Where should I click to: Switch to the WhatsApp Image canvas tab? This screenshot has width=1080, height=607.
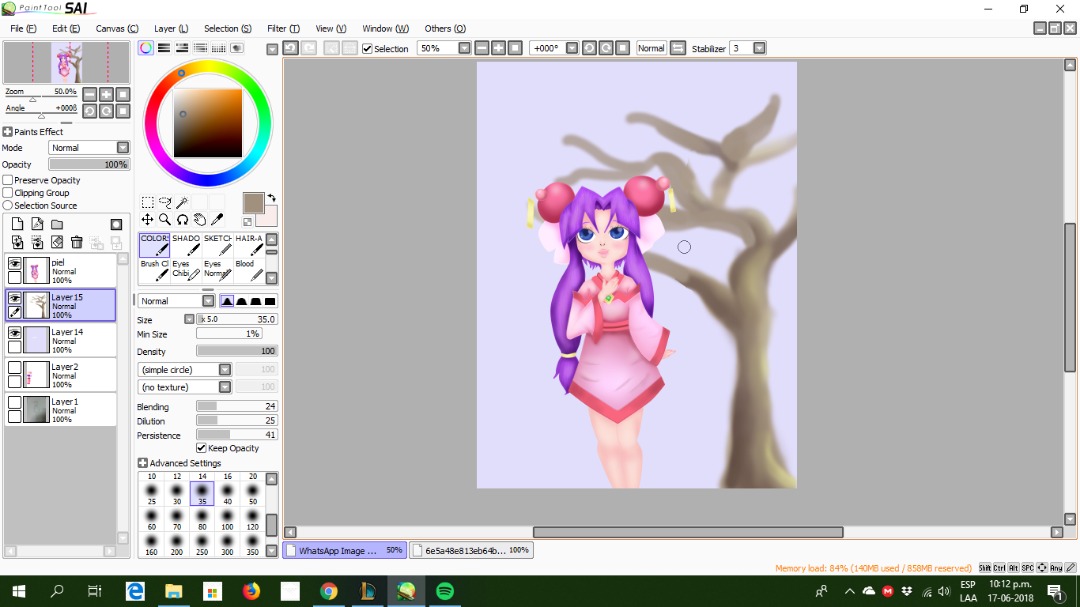point(344,551)
